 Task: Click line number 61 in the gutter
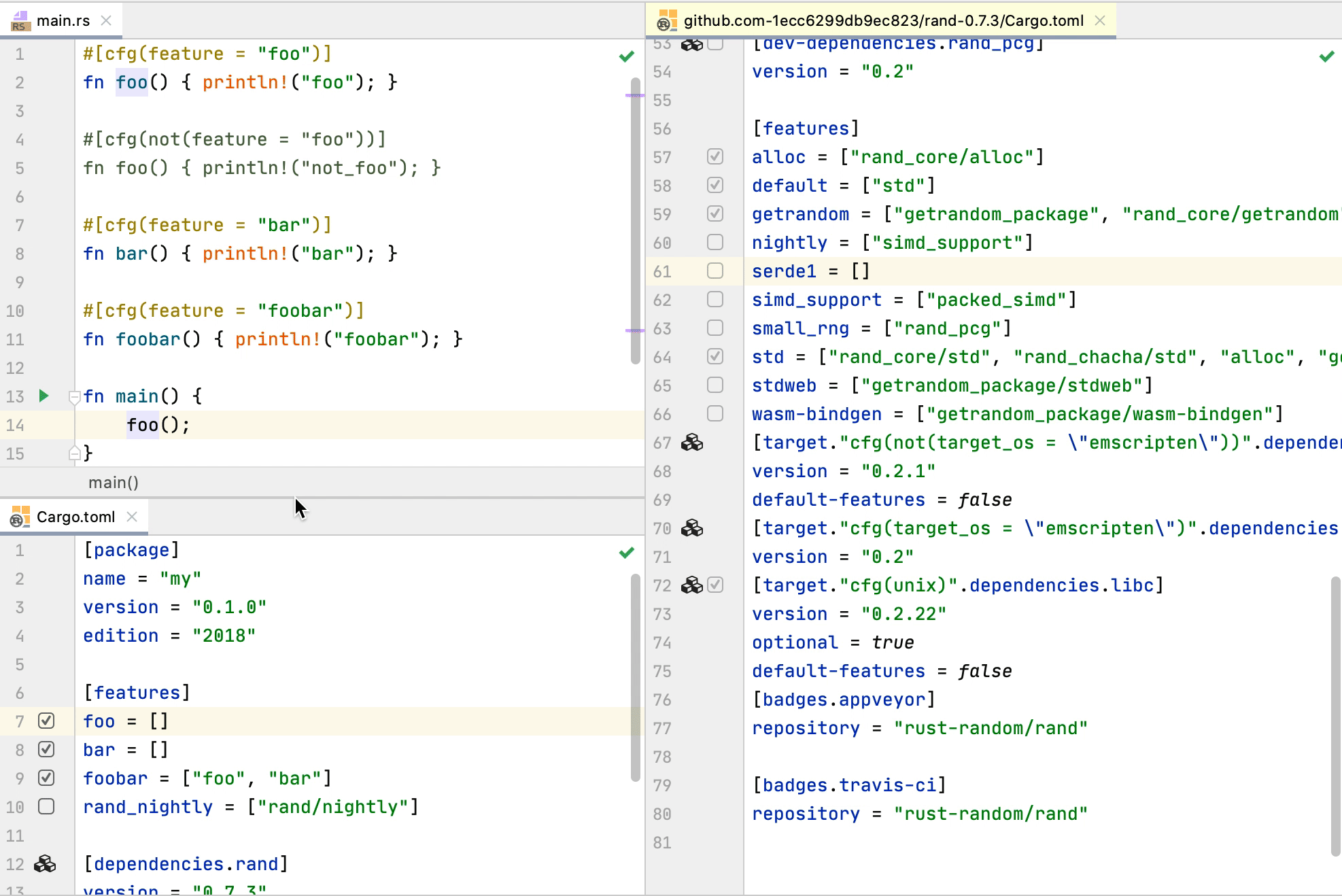tap(662, 271)
